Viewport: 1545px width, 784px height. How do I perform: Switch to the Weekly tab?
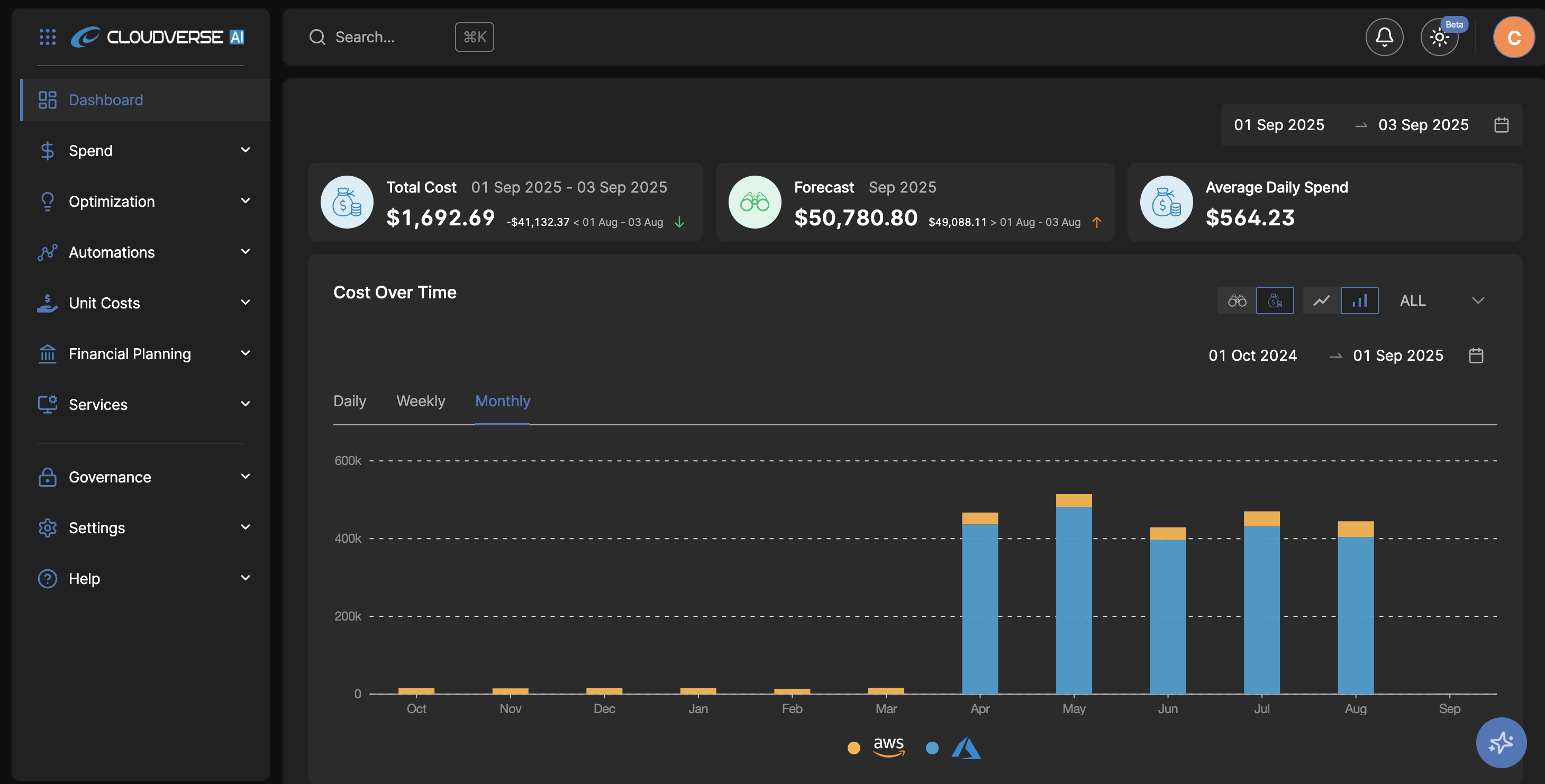click(421, 400)
